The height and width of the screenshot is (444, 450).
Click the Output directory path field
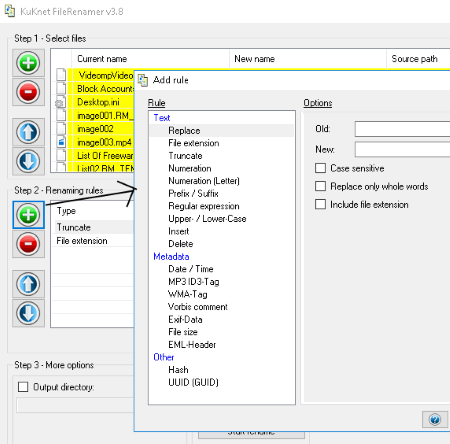point(75,406)
